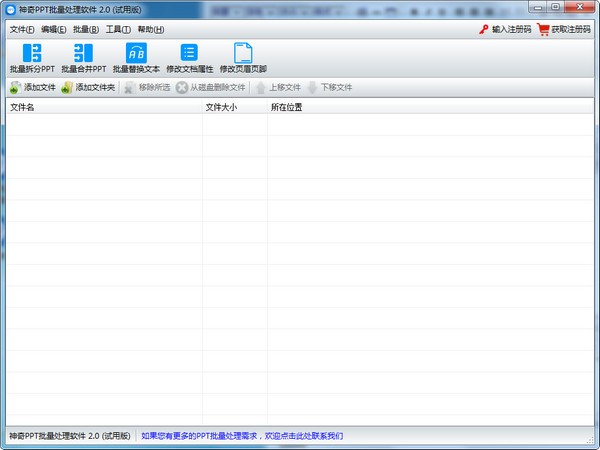The image size is (600, 450).
Task: Expand the 批量(B) menu
Action: click(x=86, y=30)
